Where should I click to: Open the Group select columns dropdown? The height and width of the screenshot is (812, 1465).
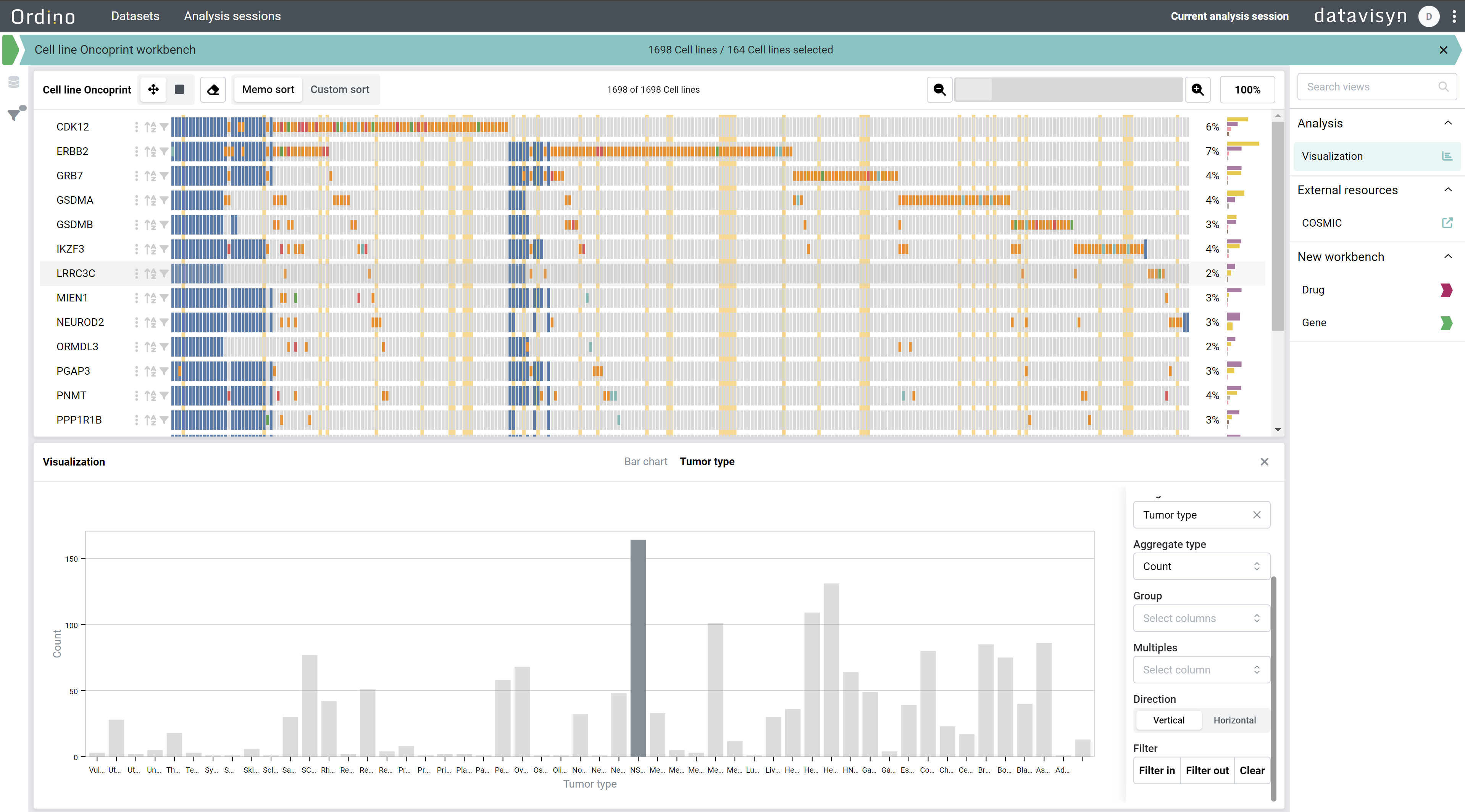[1201, 618]
